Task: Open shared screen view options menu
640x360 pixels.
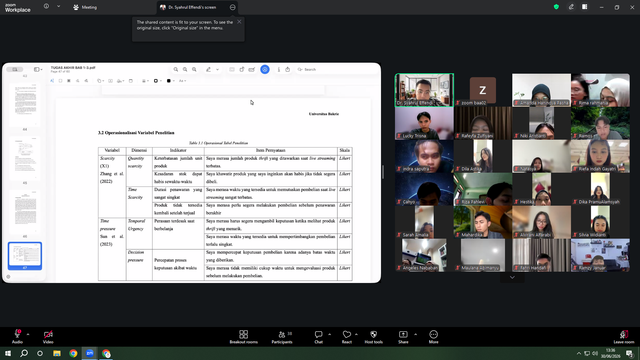Action: point(232,7)
